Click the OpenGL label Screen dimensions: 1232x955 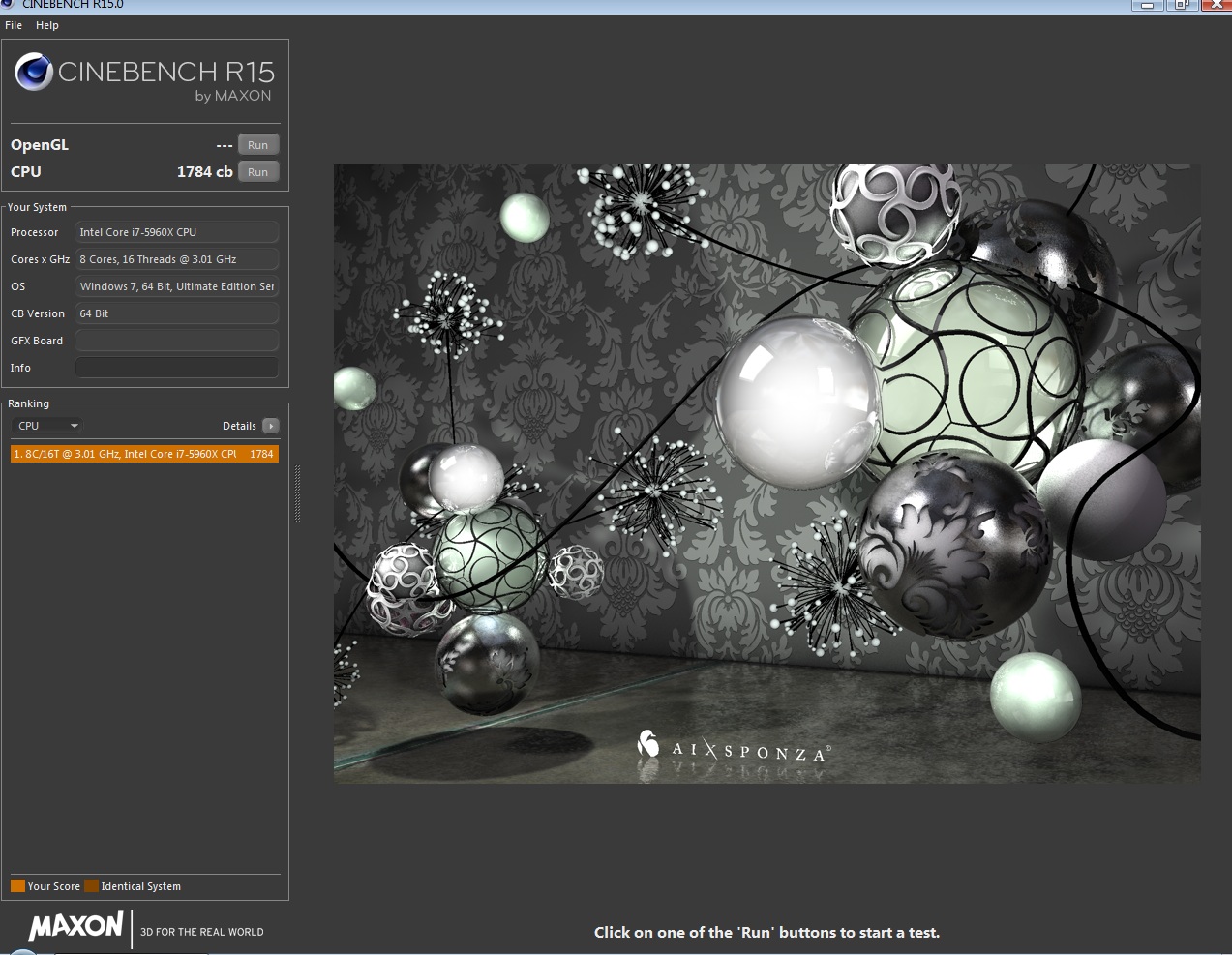(x=40, y=145)
